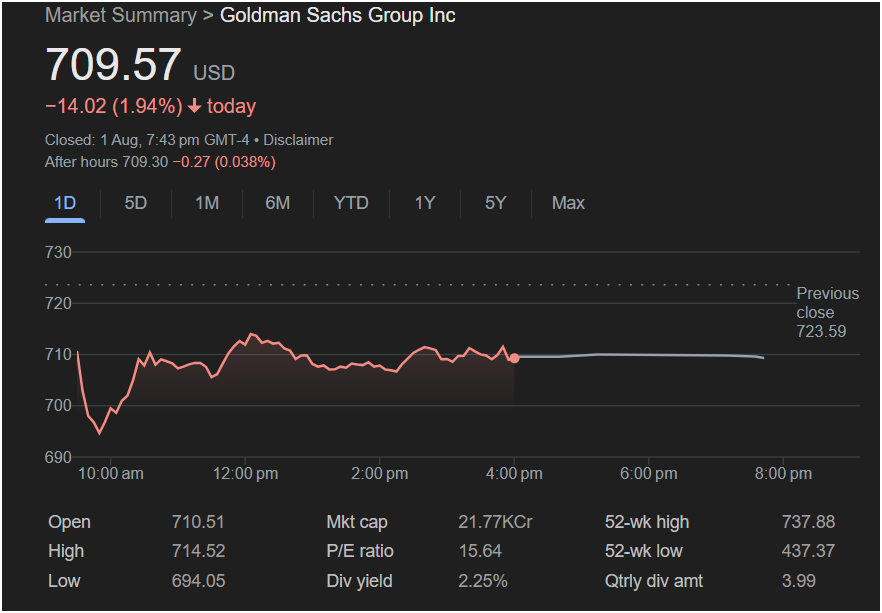Image resolution: width=882 pixels, height=613 pixels.
Task: Click the 709.57 current price
Action: pos(113,65)
